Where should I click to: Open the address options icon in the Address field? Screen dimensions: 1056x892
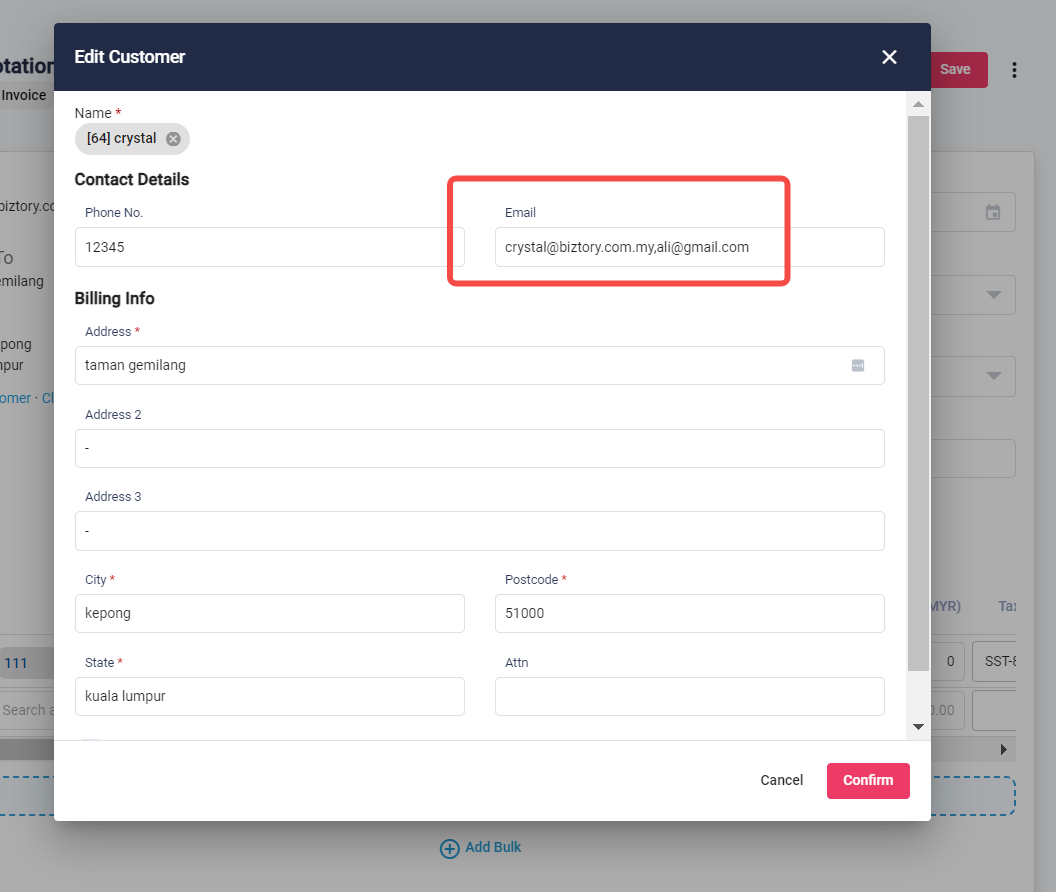pyautogui.click(x=857, y=366)
